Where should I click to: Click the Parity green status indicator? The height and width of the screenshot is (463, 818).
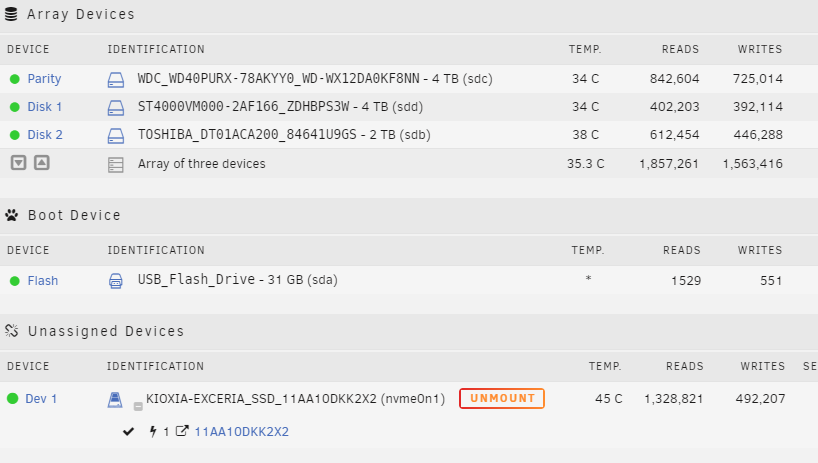pyautogui.click(x=15, y=79)
